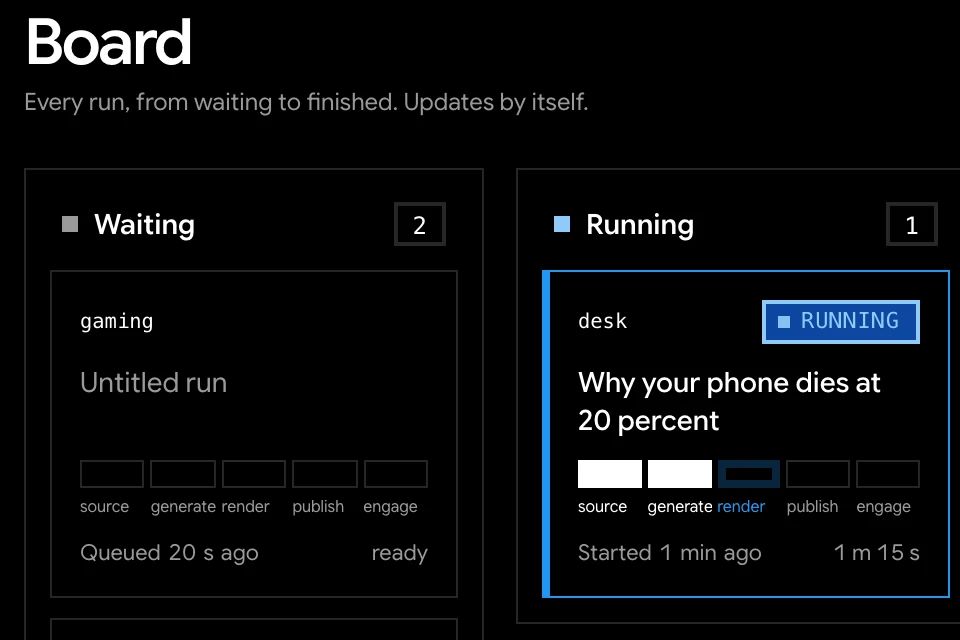Click the blue render label on desk card
Screen dimensions: 960x640
point(741,506)
